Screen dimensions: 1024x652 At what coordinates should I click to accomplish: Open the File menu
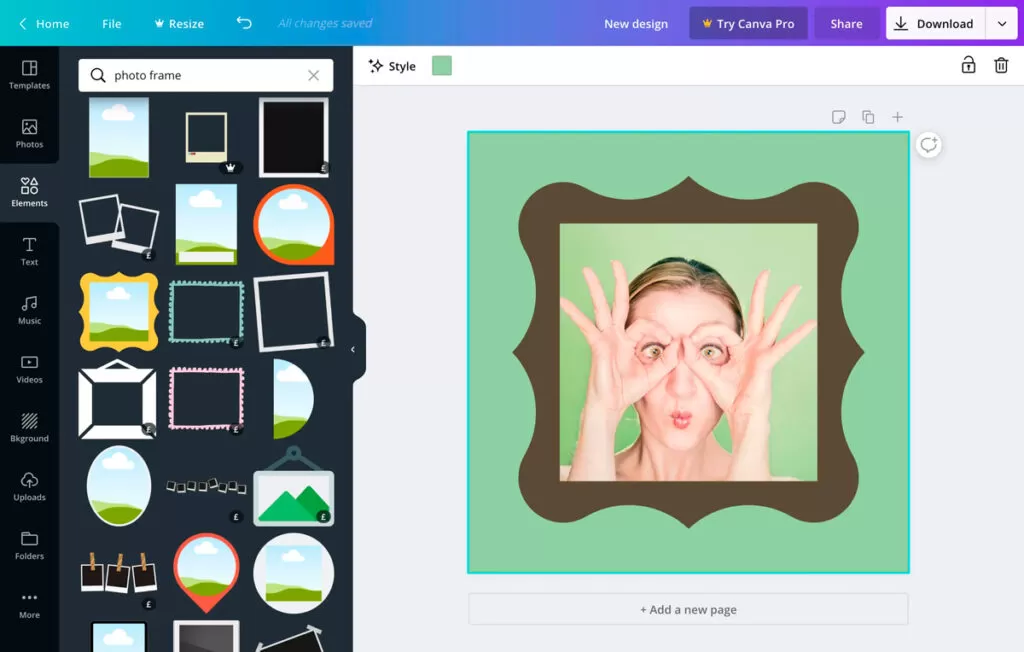(112, 24)
